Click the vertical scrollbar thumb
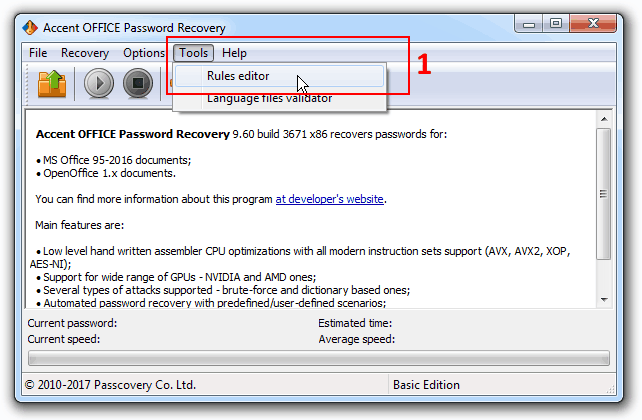Screen dimensions: 642x420 [x=604, y=194]
